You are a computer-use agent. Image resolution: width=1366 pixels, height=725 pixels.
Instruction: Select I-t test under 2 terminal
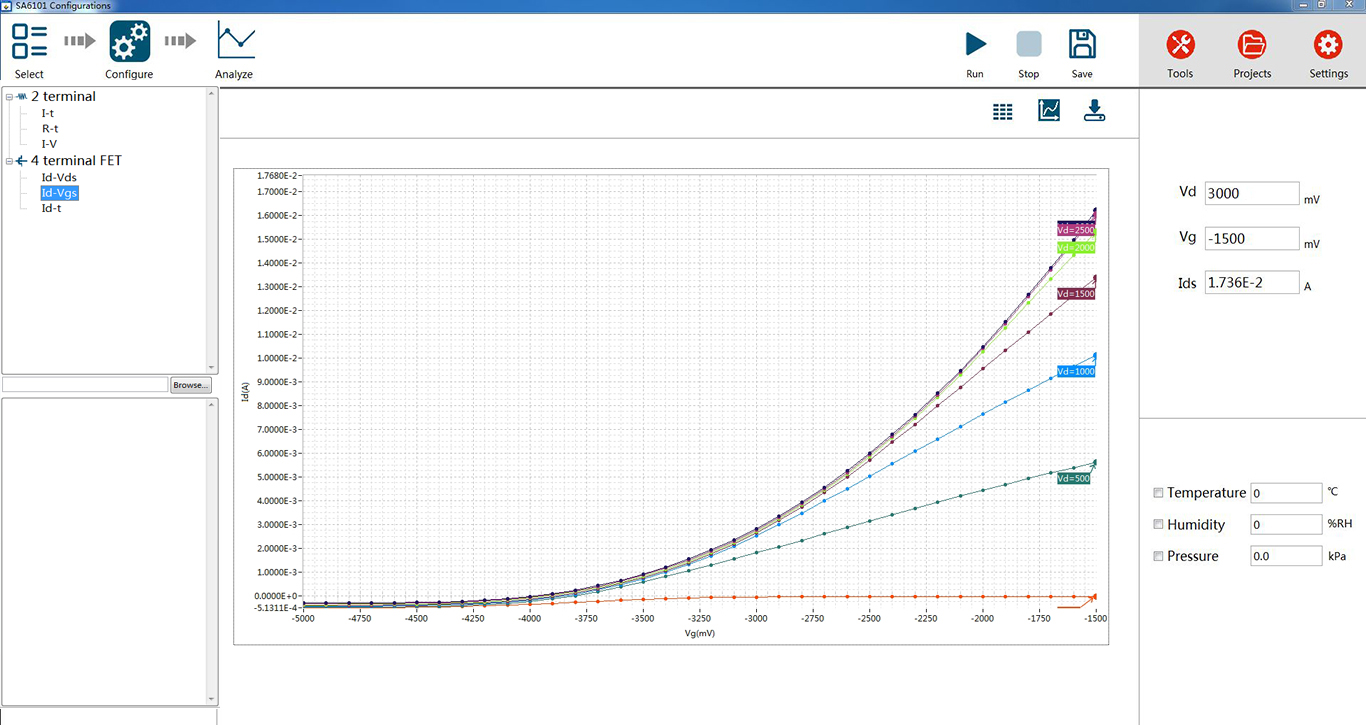[x=48, y=113]
